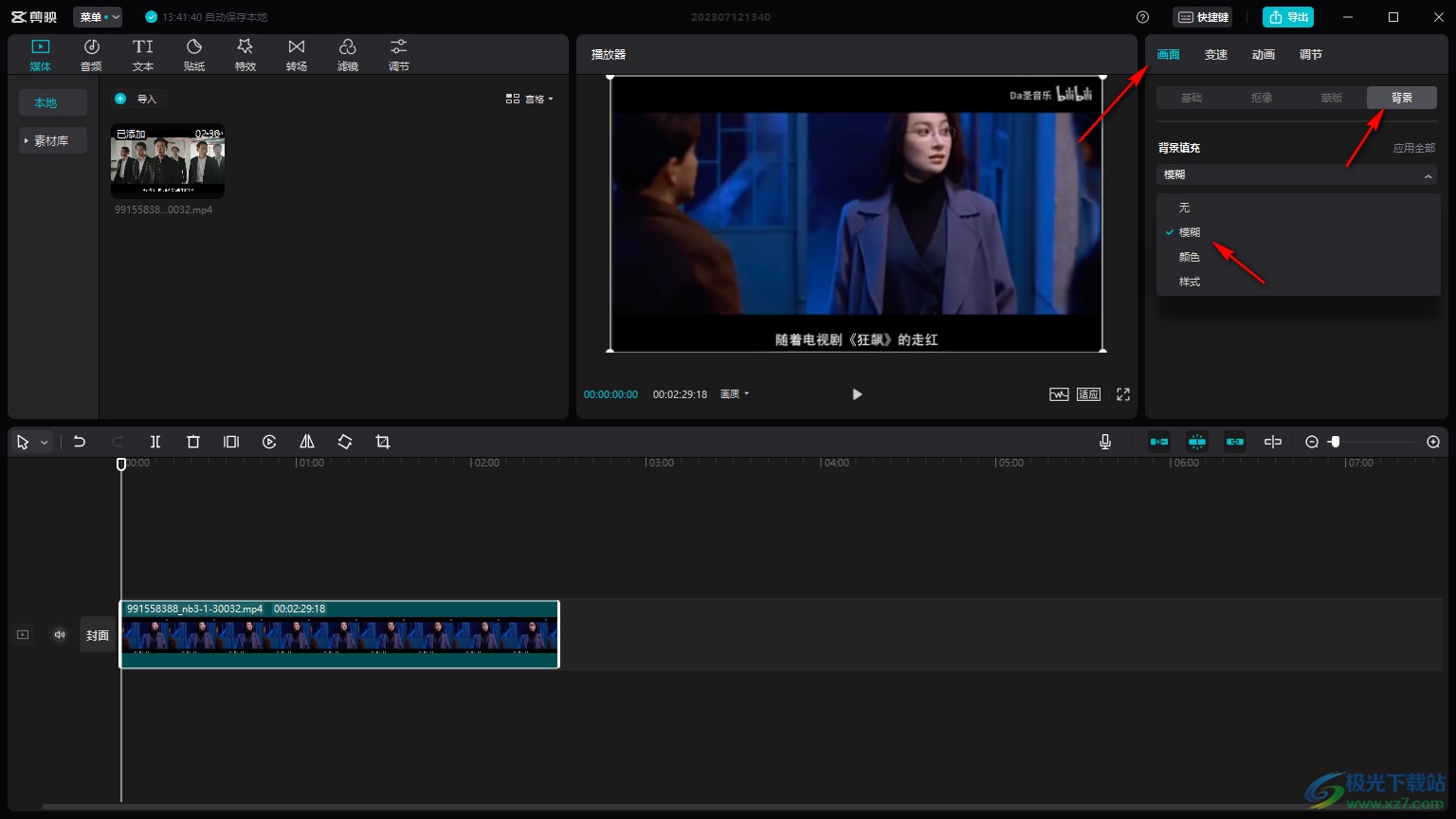Image resolution: width=1456 pixels, height=819 pixels.
Task: Click the video scope icon in player
Action: 1059,394
